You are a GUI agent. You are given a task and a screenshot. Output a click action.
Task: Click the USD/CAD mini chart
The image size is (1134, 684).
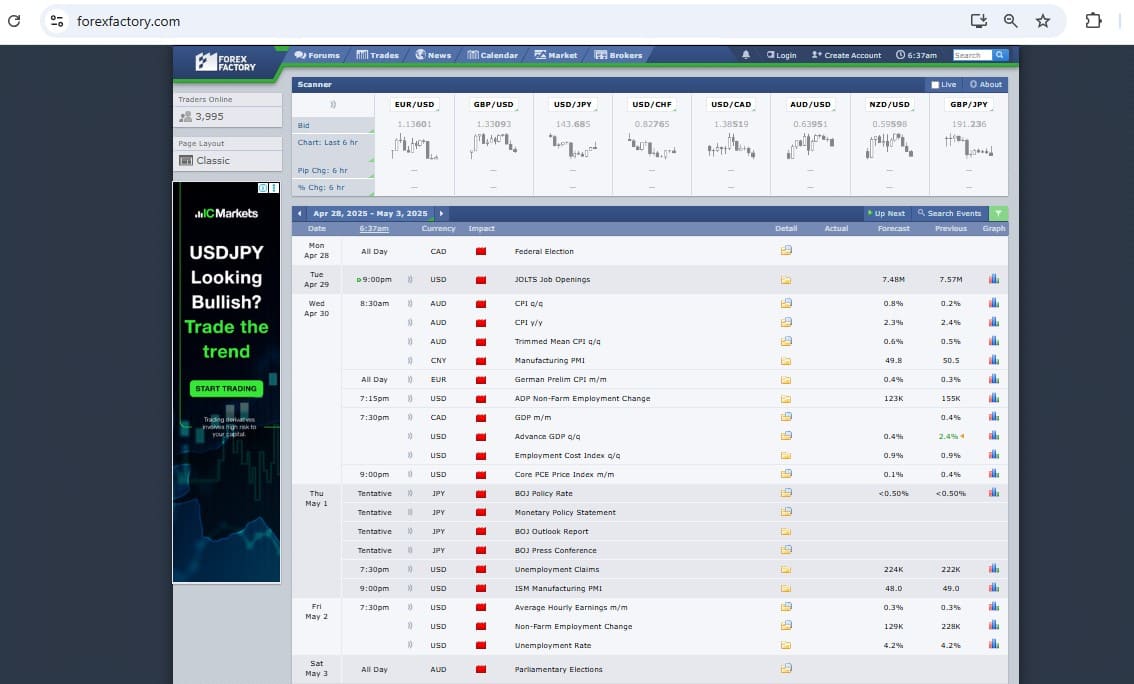731,147
